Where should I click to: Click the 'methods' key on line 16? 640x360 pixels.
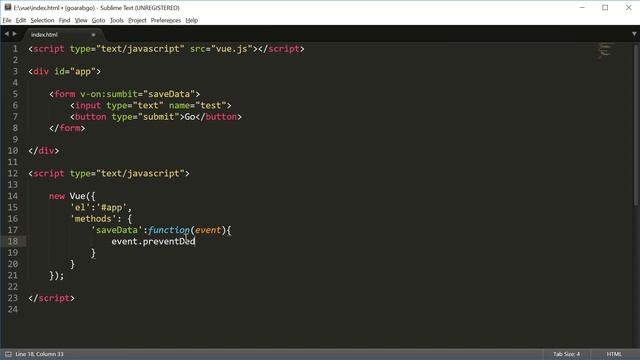point(93,219)
